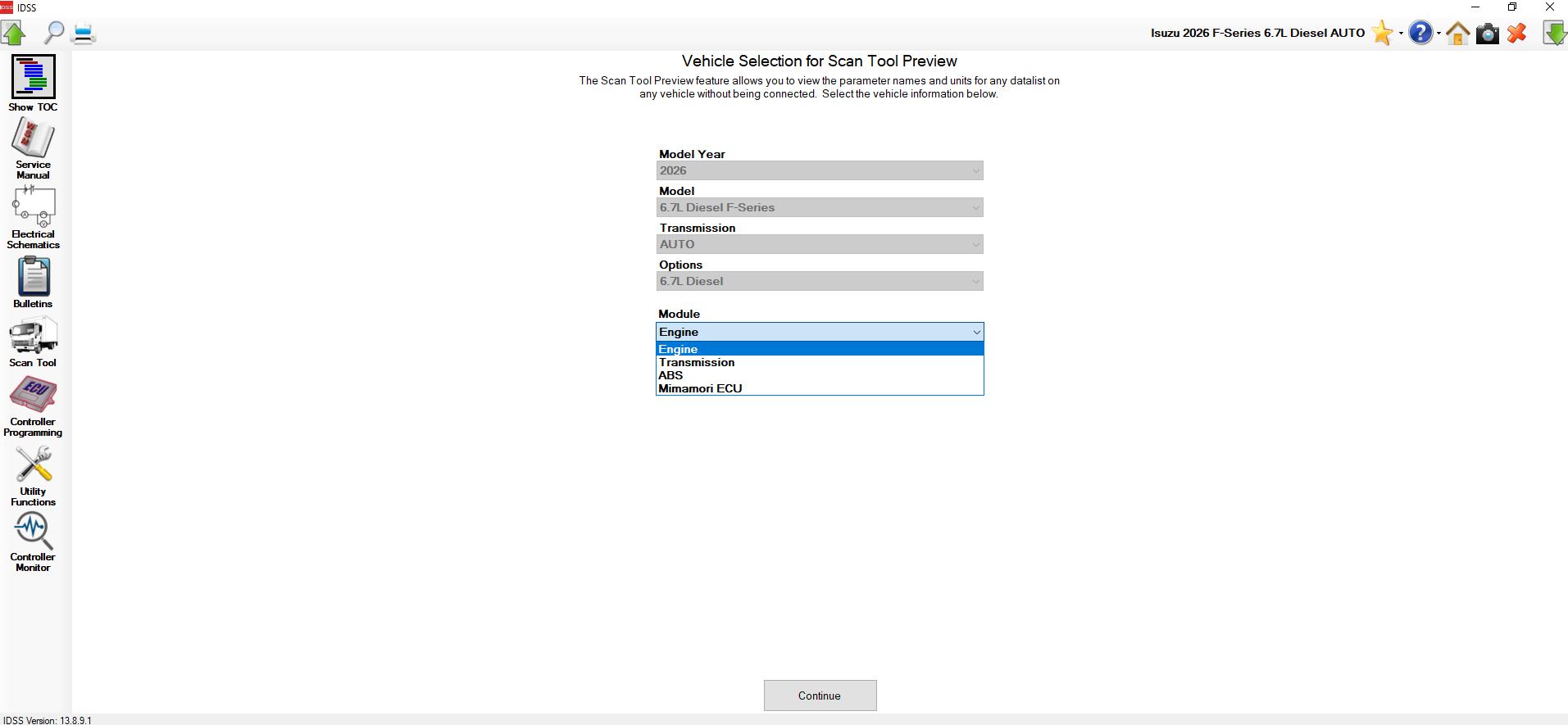This screenshot has width=1568, height=725.
Task: Open the Model Year dropdown
Action: tap(820, 170)
